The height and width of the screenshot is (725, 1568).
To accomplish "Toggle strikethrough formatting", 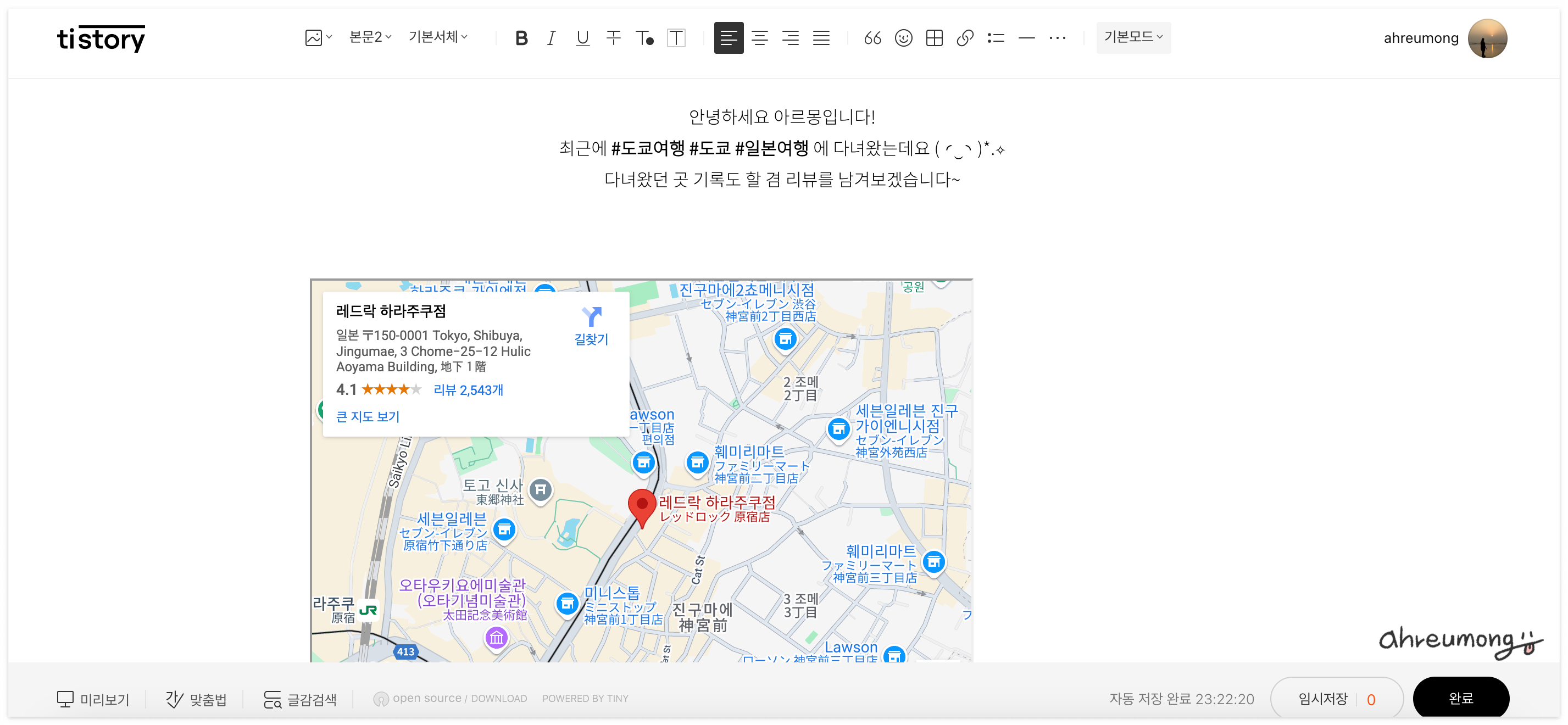I will point(614,38).
